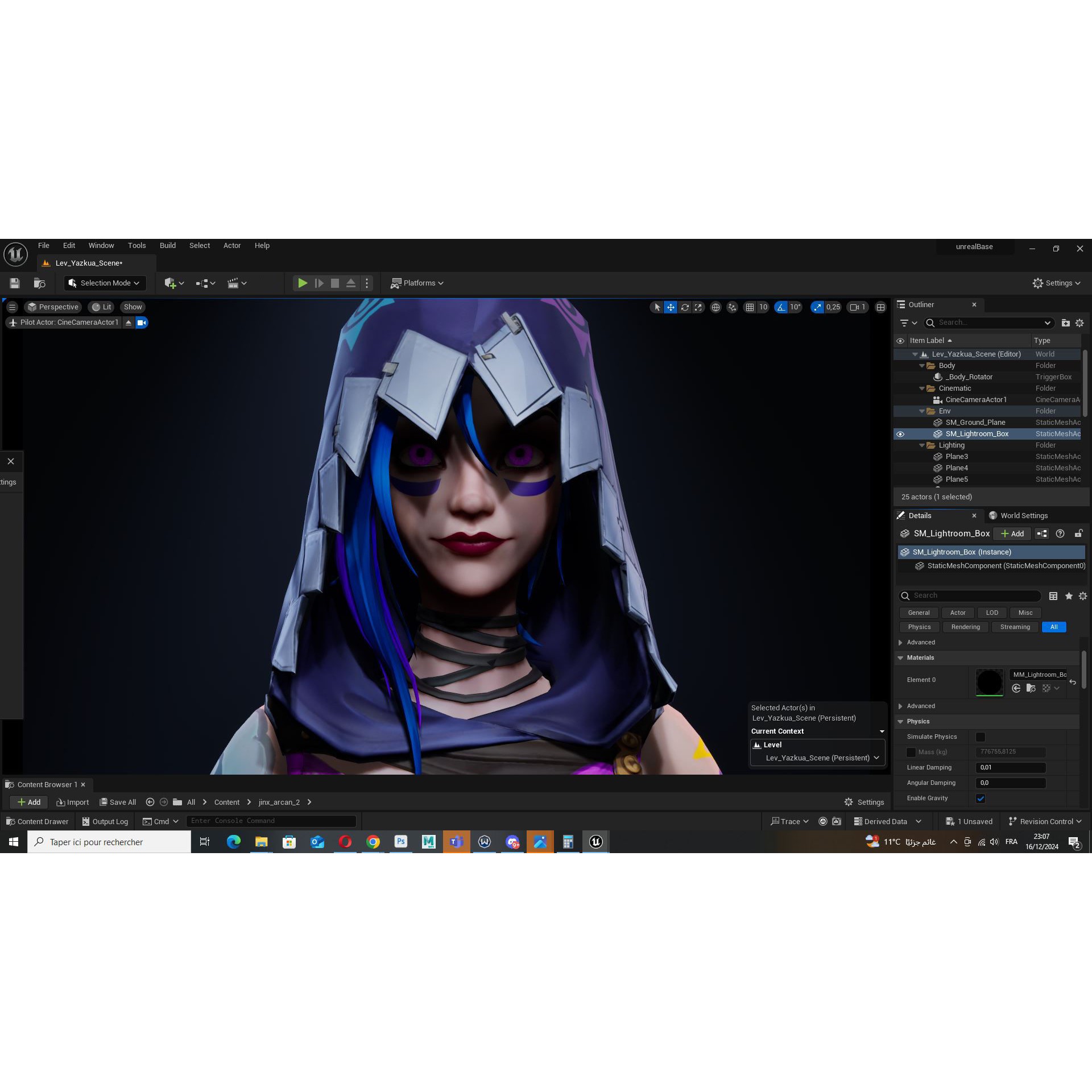Open the Cmd console type dropdown
The width and height of the screenshot is (1092, 1092).
pos(160,822)
